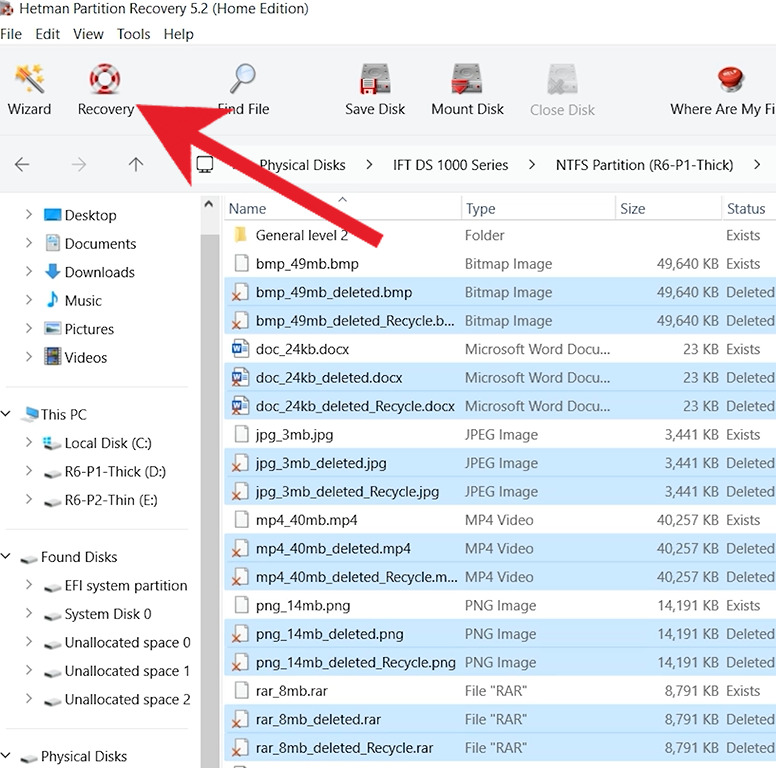Select jpg_3mb_deleted_Recycle.jpg file name
Image resolution: width=776 pixels, height=768 pixels.
tap(347, 492)
